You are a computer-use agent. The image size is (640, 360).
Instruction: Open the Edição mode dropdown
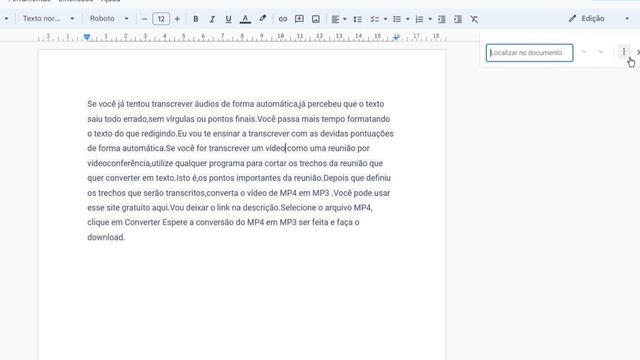[x=599, y=18]
